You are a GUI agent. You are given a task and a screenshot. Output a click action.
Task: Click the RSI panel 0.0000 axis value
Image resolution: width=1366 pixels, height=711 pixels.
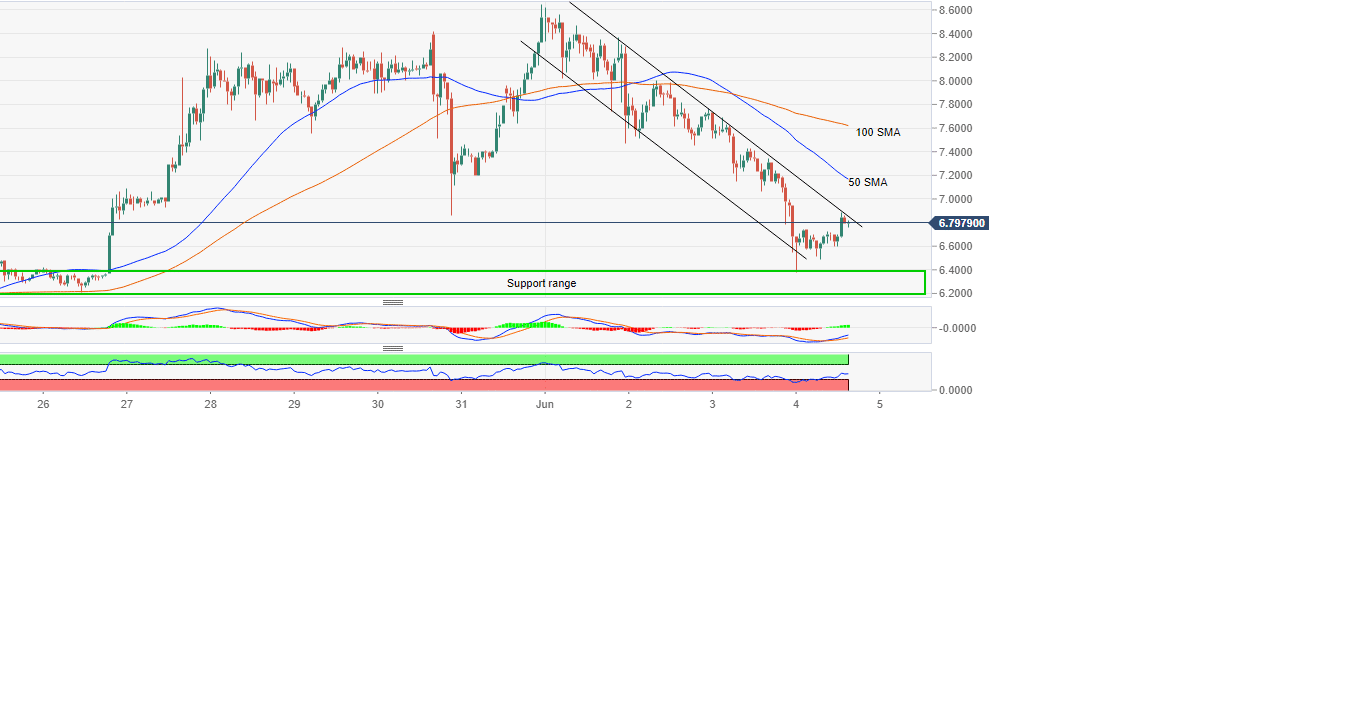[x=955, y=390]
